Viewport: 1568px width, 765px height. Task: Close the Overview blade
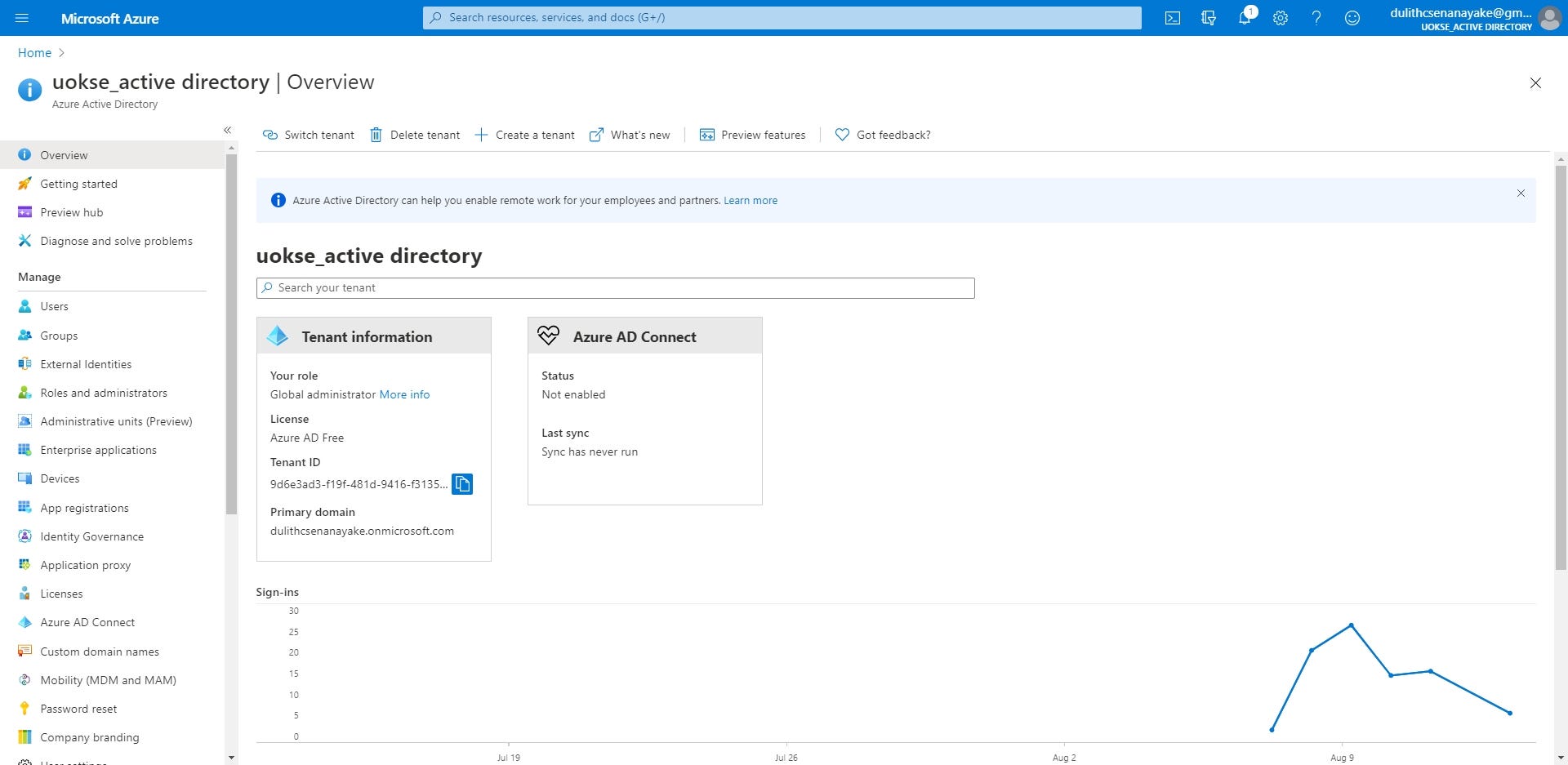(1535, 83)
